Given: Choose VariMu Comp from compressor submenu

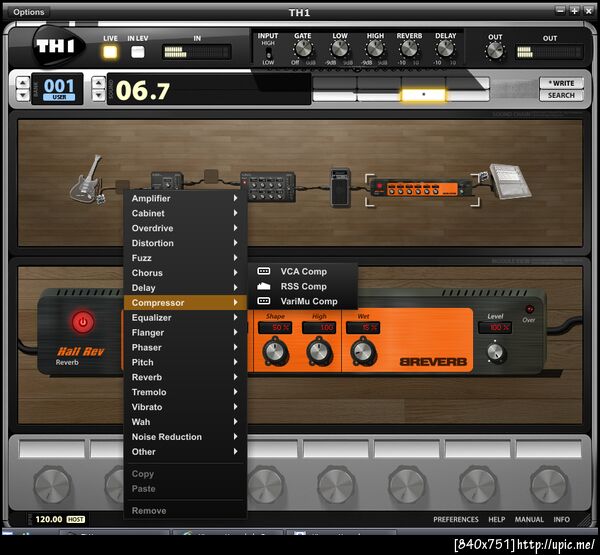Looking at the screenshot, I should [x=303, y=301].
